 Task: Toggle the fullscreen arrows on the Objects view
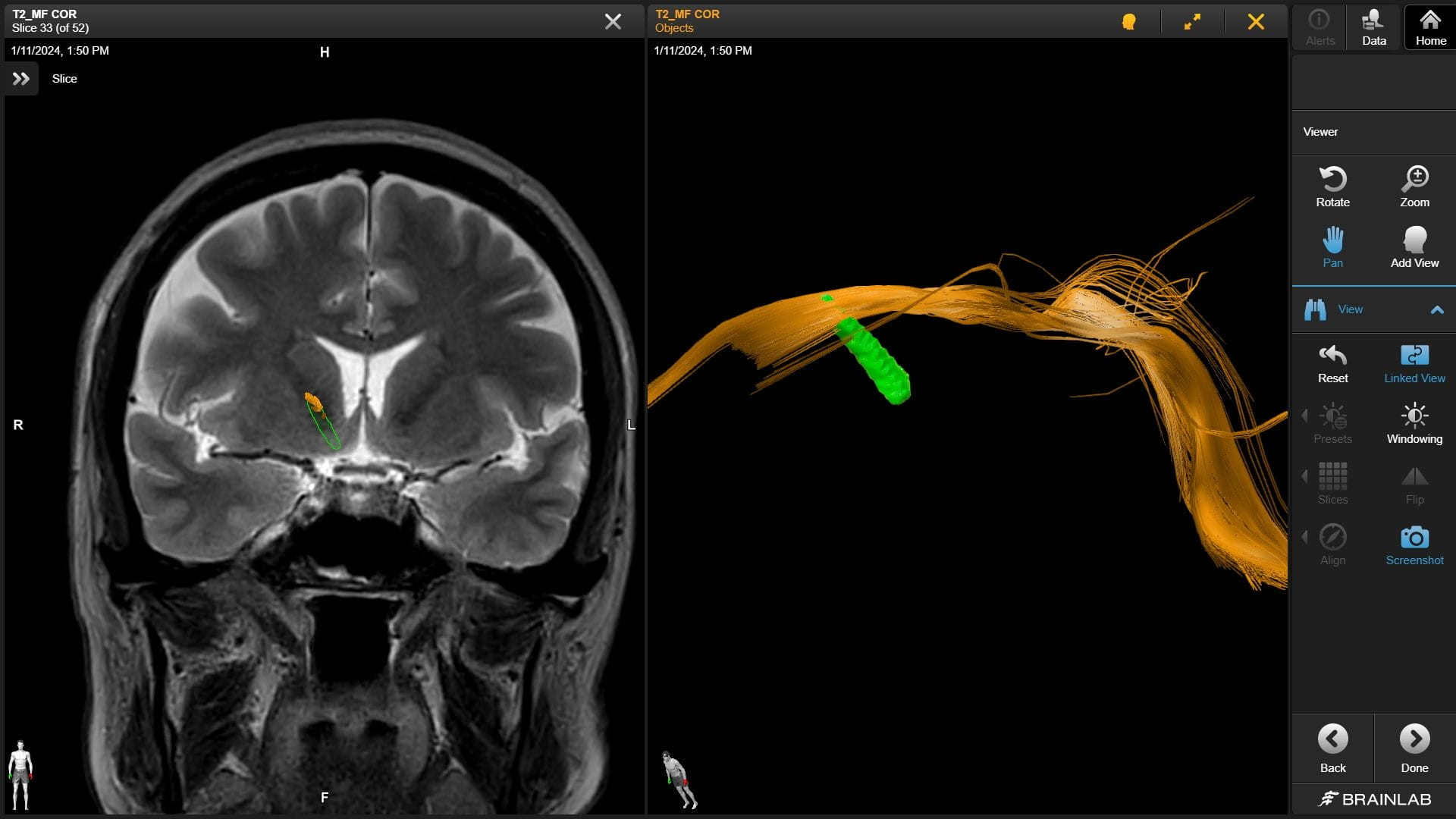point(1192,22)
